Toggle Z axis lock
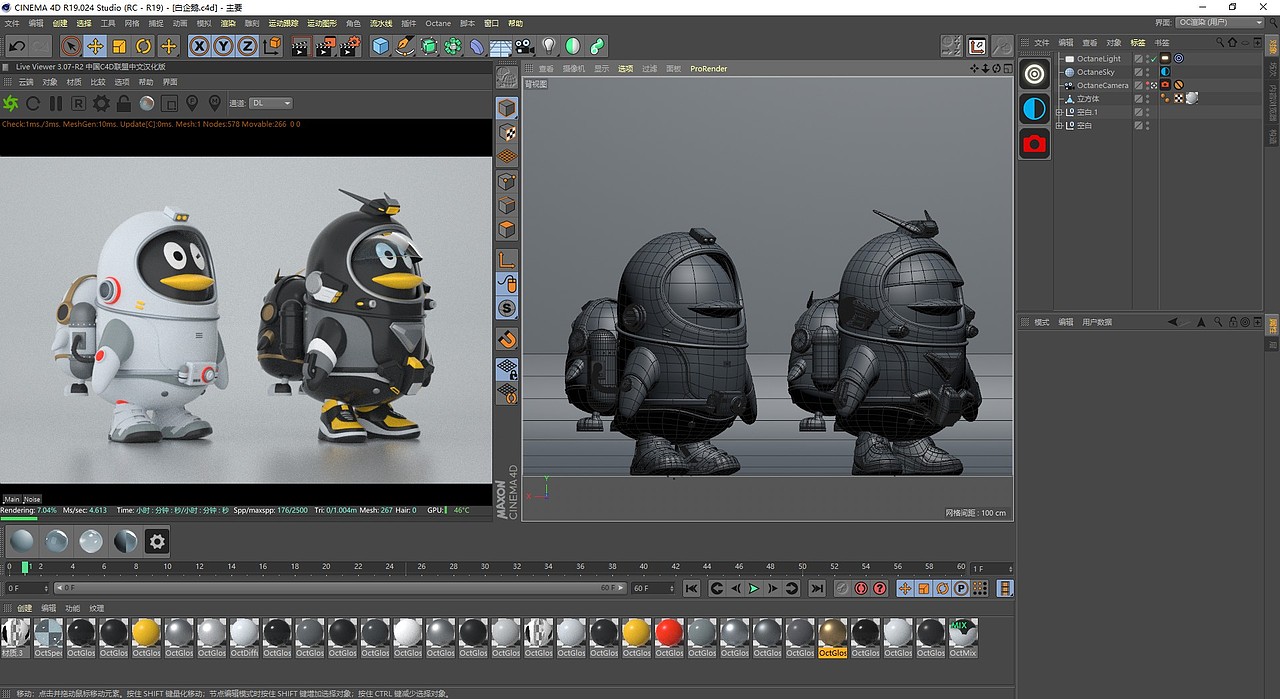Image resolution: width=1280 pixels, height=699 pixels. [x=247, y=45]
